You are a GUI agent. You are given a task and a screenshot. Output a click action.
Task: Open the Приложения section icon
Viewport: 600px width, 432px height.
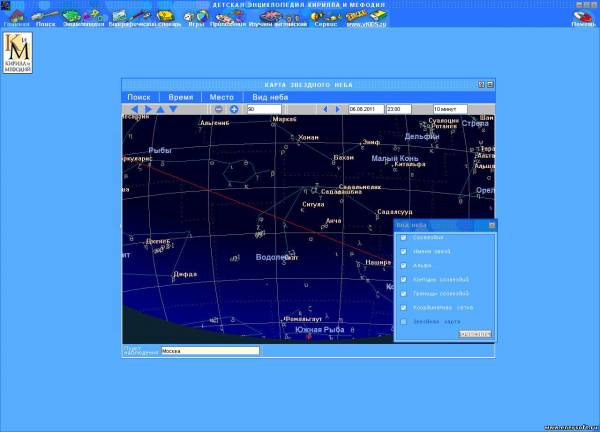[x=228, y=18]
